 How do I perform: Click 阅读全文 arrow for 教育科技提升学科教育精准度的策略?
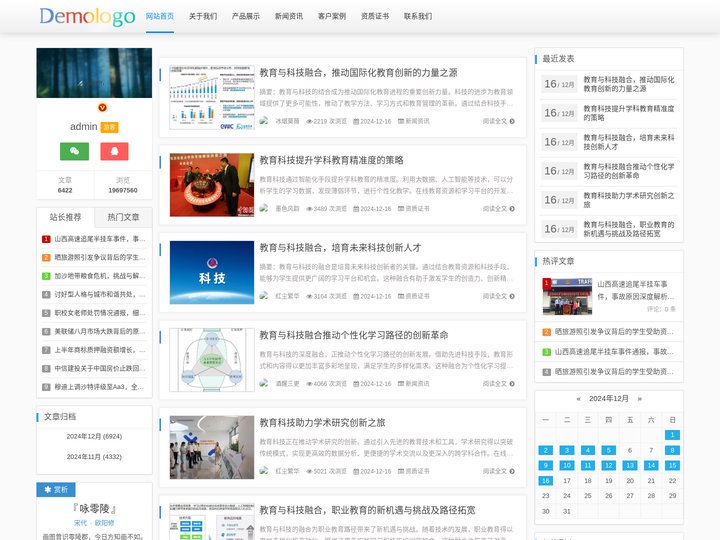point(499,208)
